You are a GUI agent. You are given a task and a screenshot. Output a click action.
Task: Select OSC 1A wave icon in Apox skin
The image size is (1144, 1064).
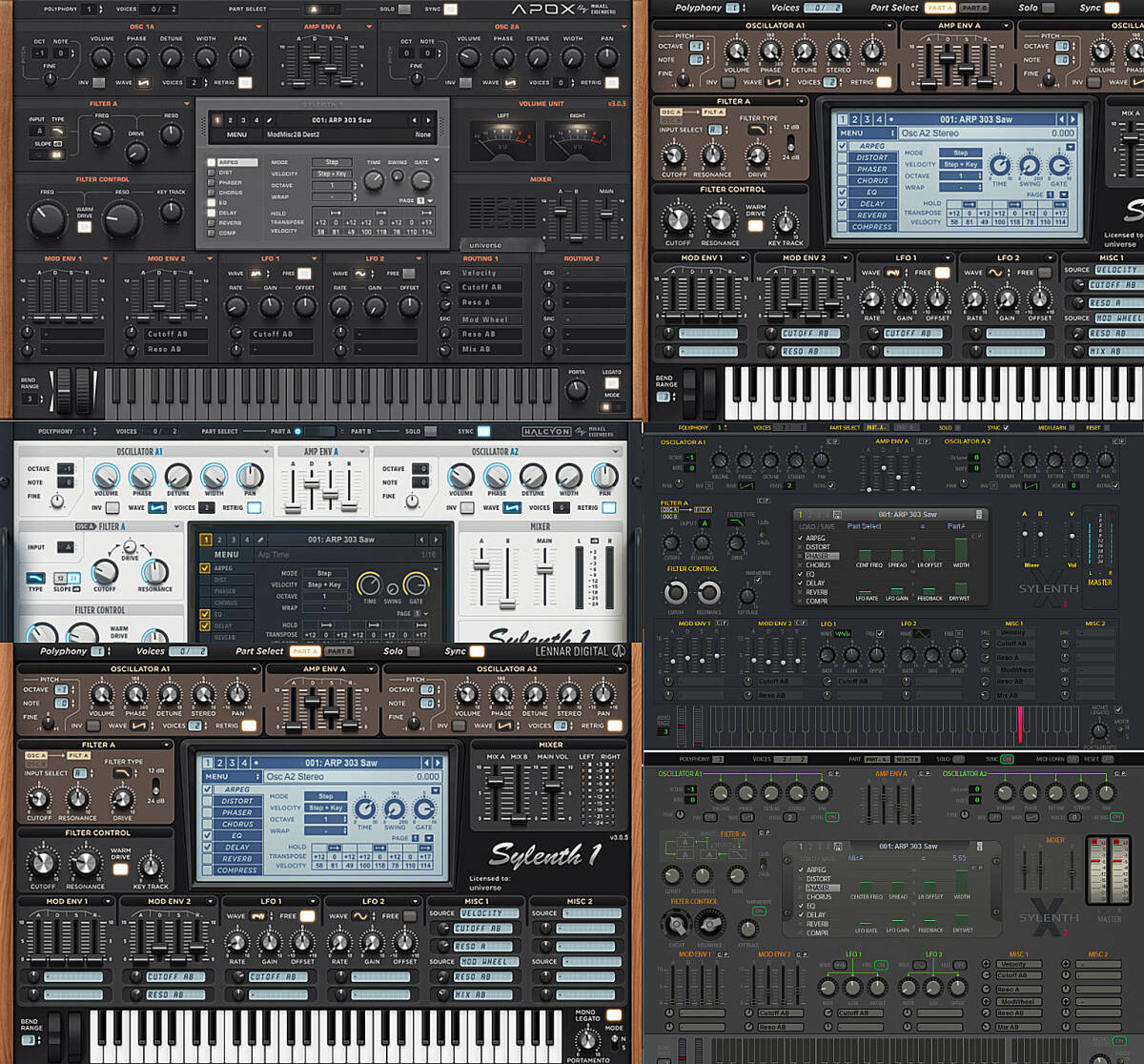144,83
